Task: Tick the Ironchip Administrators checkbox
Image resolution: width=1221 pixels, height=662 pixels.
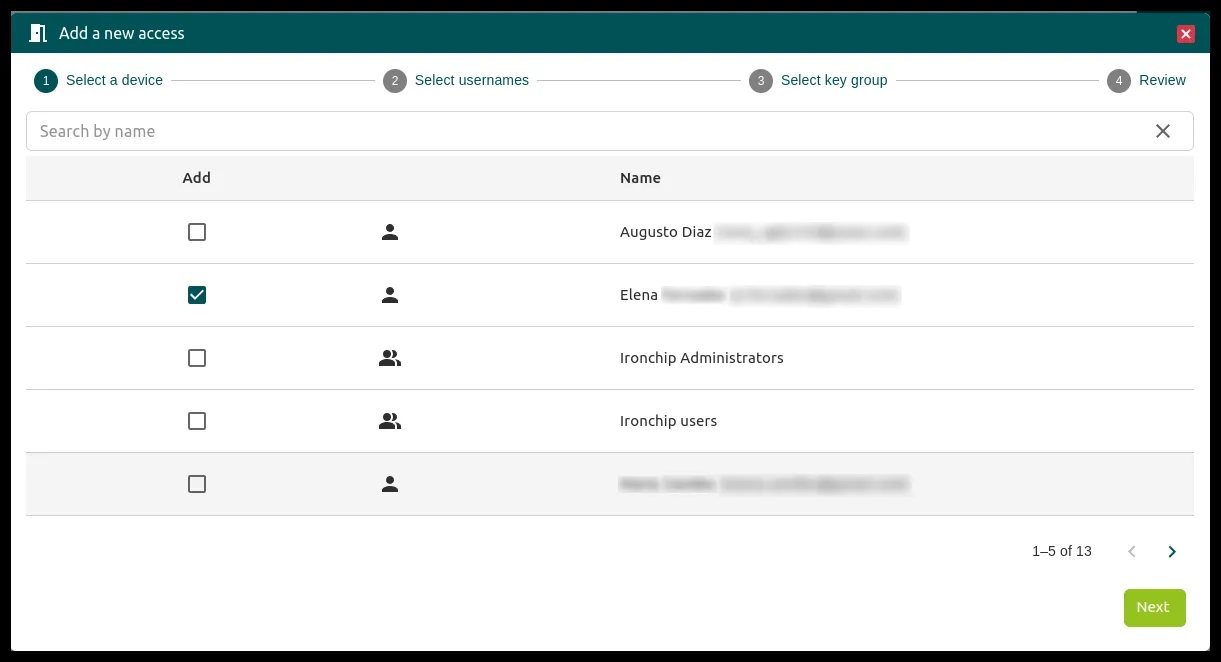Action: tap(197, 358)
